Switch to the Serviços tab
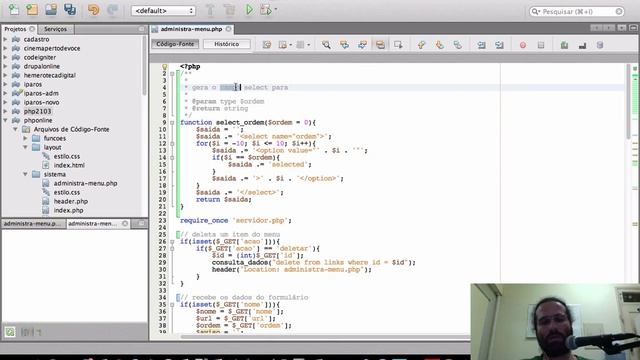Viewport: 640px width, 360px height. (56, 29)
